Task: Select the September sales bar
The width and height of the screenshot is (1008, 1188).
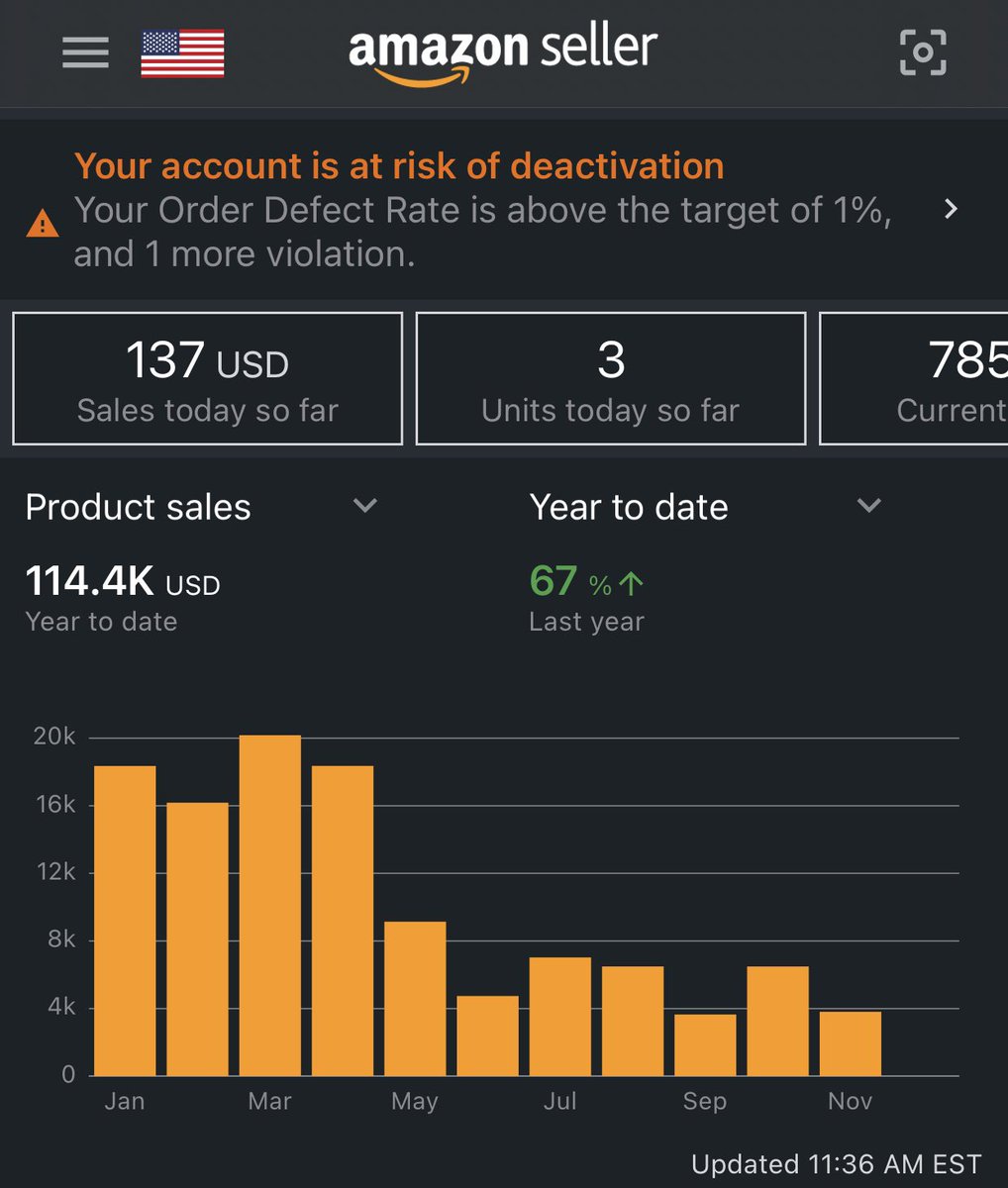Action: (705, 1044)
